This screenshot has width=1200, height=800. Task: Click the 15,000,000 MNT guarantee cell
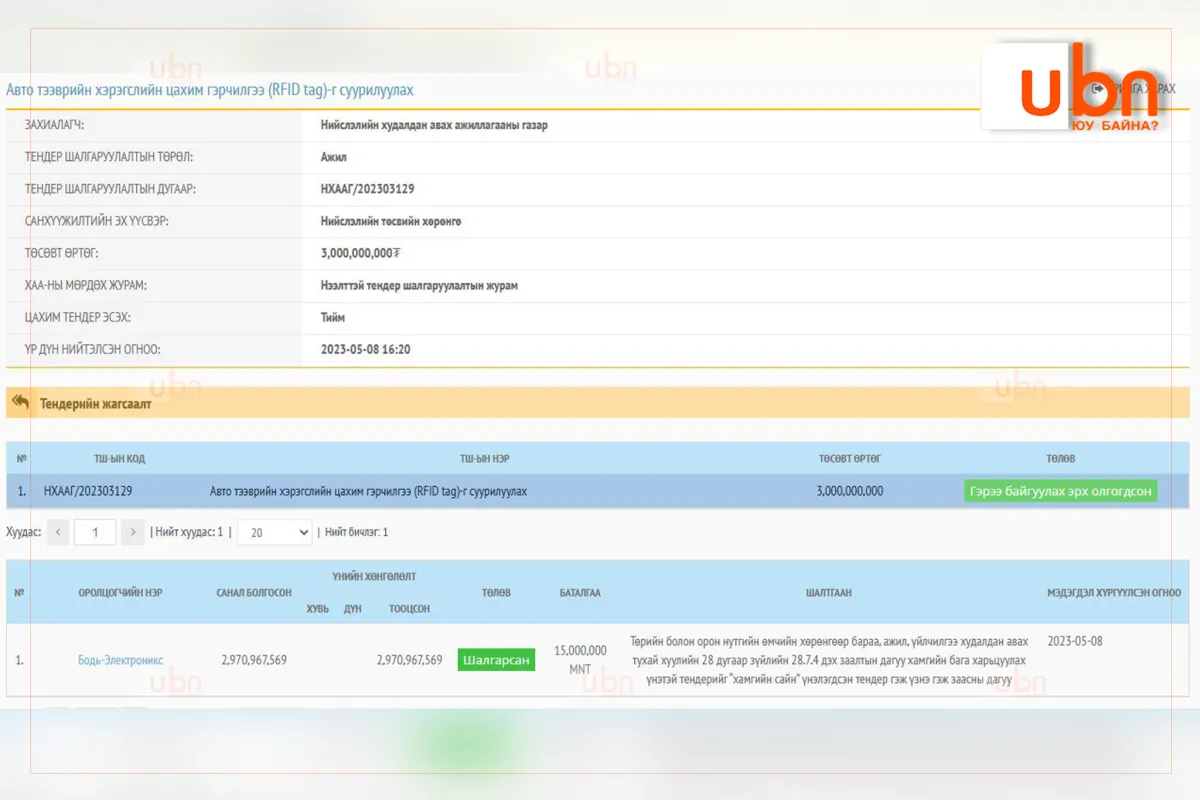580,660
